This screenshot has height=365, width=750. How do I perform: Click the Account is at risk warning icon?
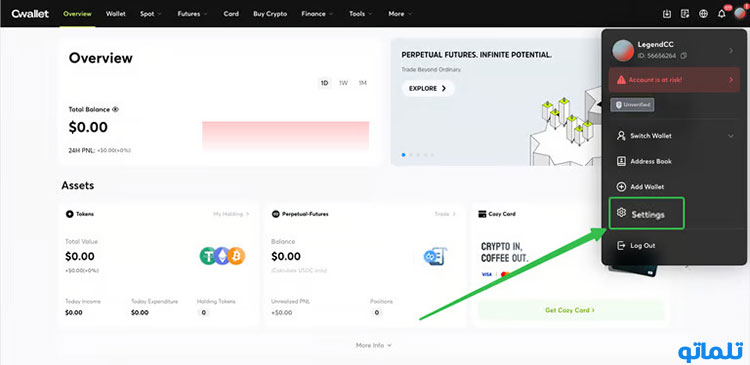[621, 80]
